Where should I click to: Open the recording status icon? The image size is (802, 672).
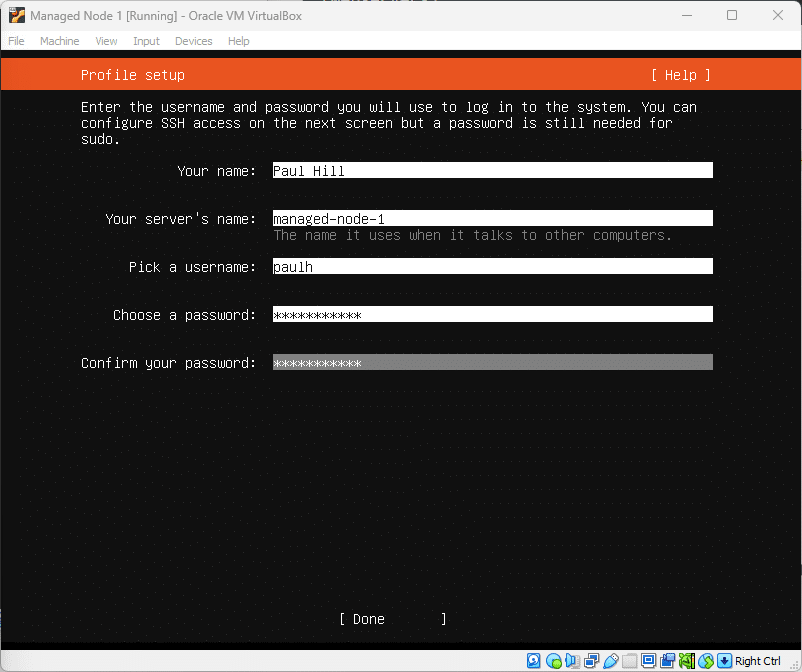tap(668, 661)
